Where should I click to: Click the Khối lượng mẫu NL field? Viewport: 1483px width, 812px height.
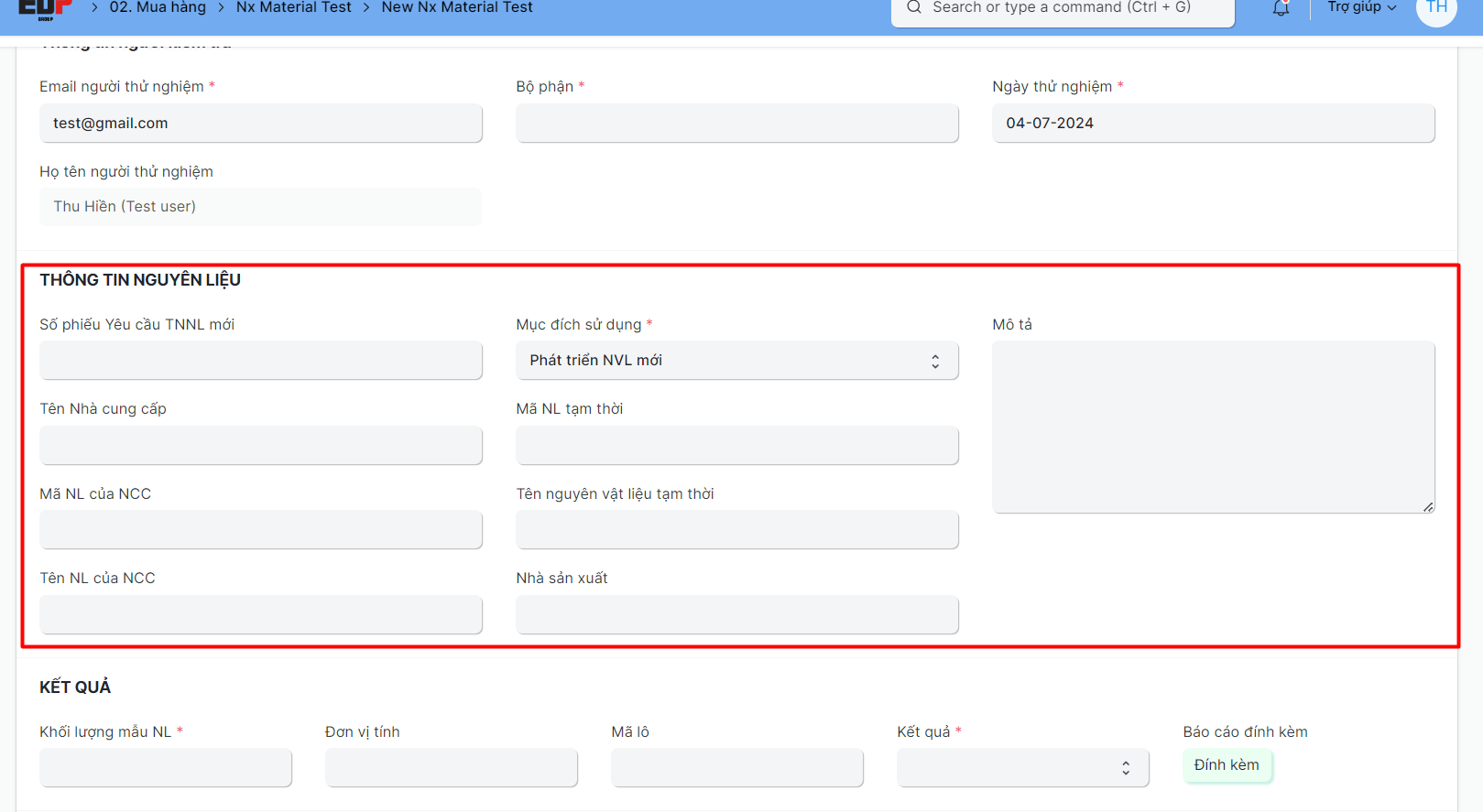point(165,767)
